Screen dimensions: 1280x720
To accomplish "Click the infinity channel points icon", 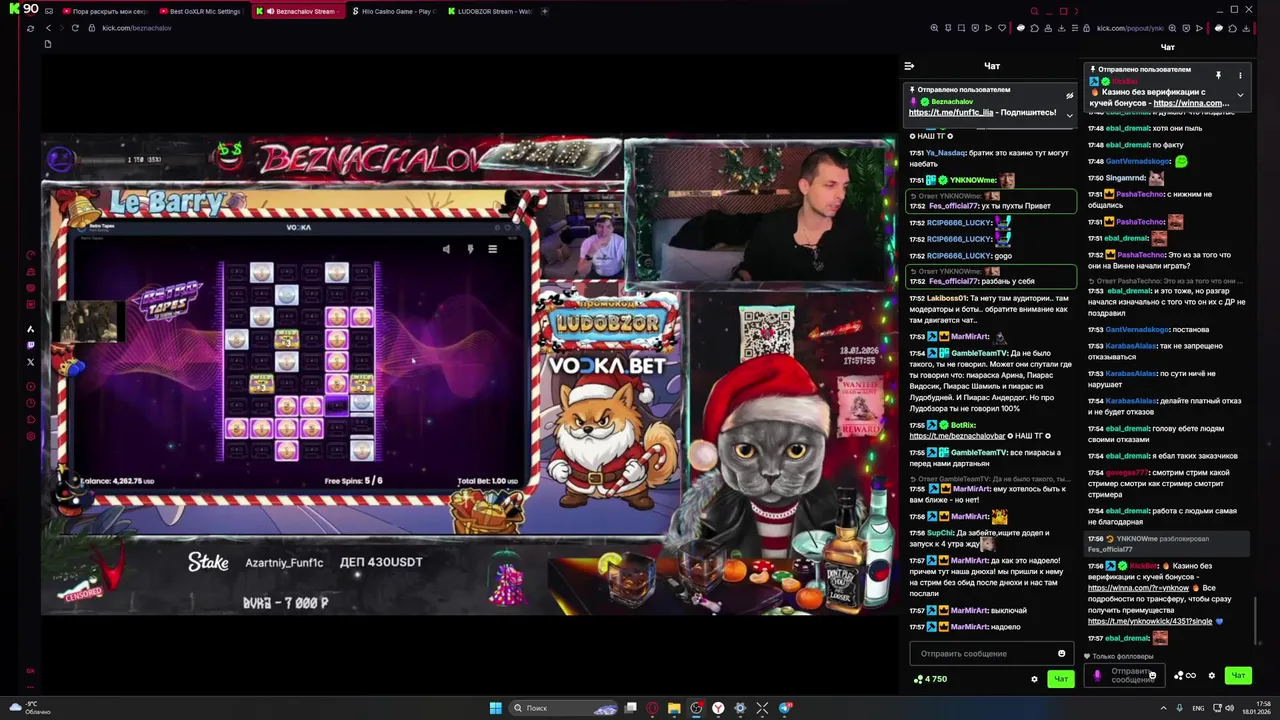I will coord(1185,676).
